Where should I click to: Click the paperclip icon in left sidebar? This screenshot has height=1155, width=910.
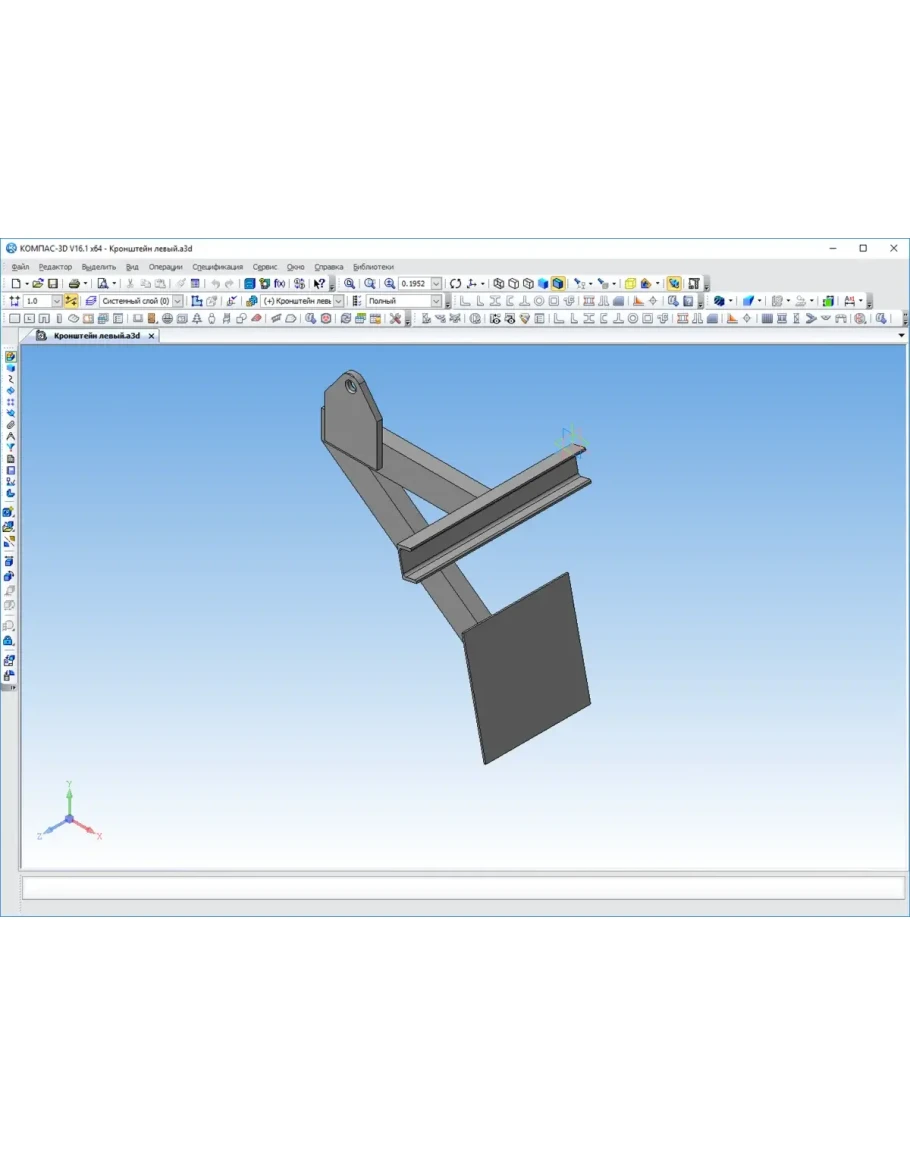coord(10,425)
